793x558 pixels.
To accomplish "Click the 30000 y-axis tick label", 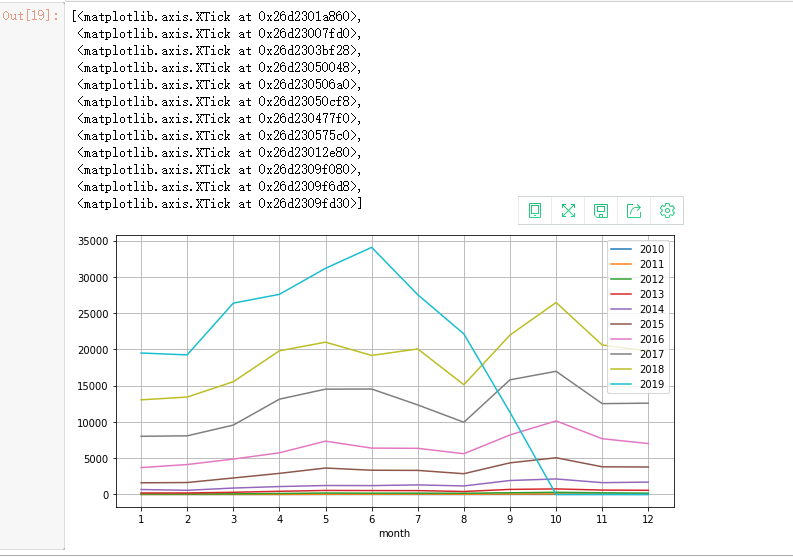I will (x=93, y=278).
